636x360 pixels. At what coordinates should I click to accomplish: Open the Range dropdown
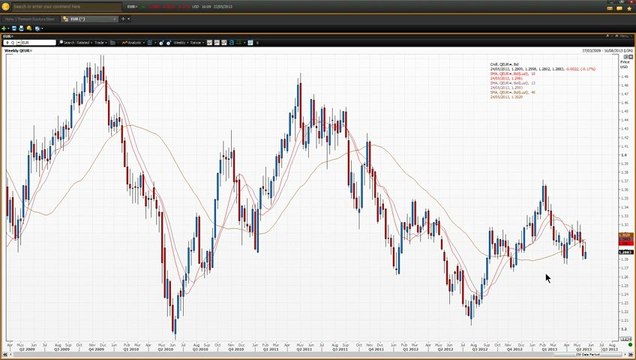[x=197, y=43]
